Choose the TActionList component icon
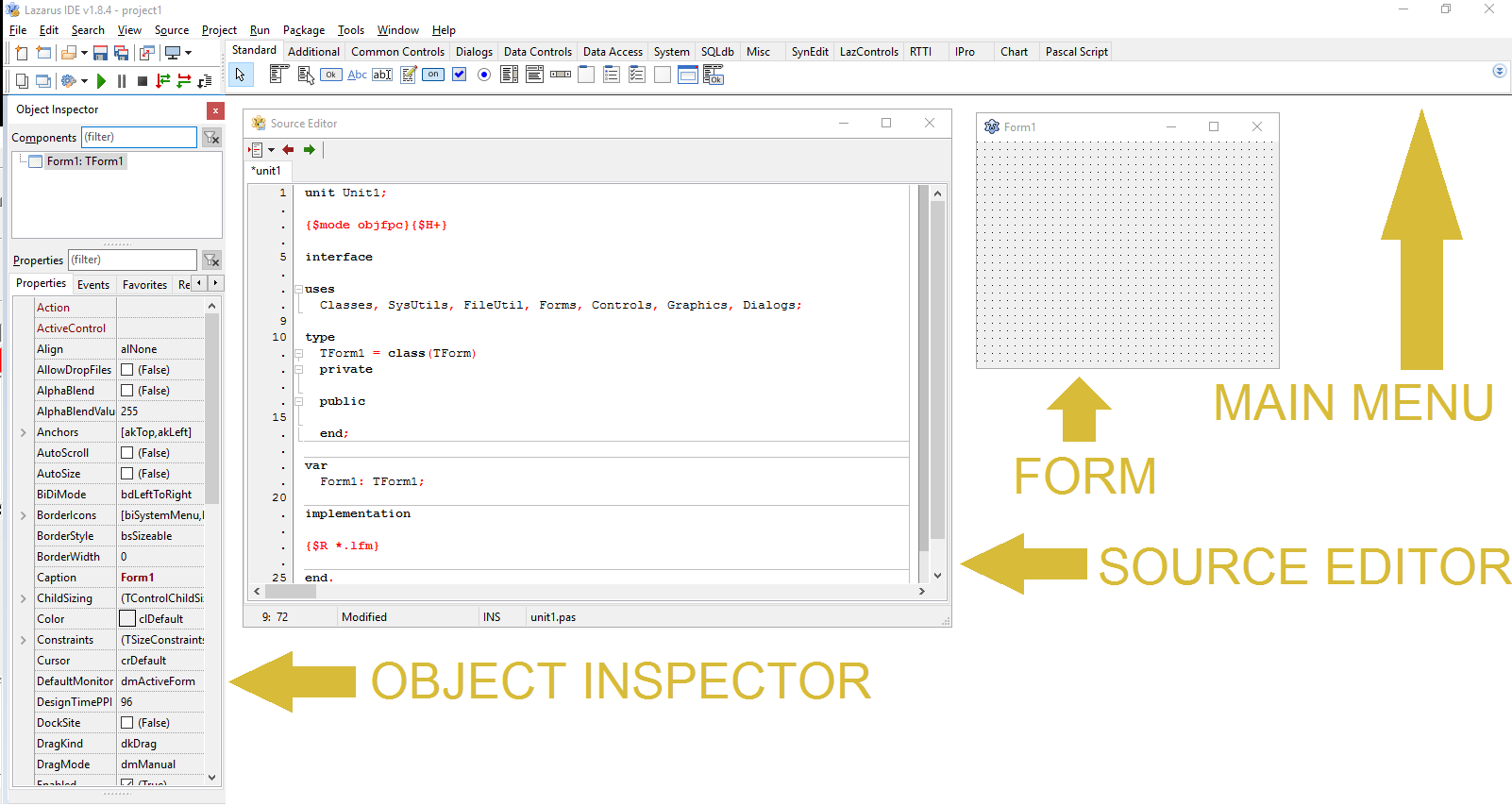The height and width of the screenshot is (806, 1512). (714, 75)
